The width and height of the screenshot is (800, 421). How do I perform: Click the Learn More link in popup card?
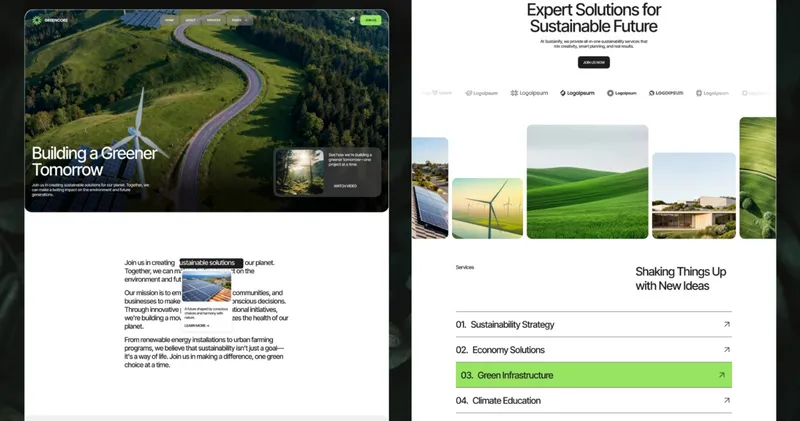point(196,326)
